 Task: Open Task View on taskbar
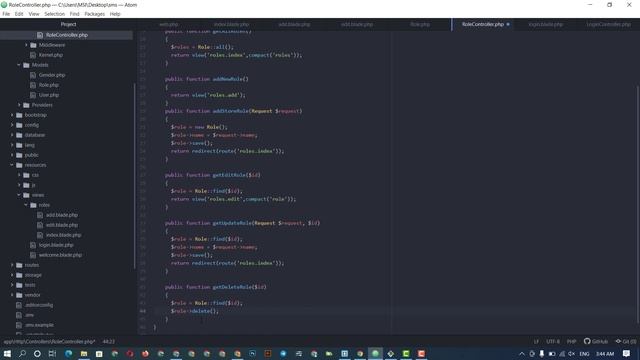[x=52, y=353]
